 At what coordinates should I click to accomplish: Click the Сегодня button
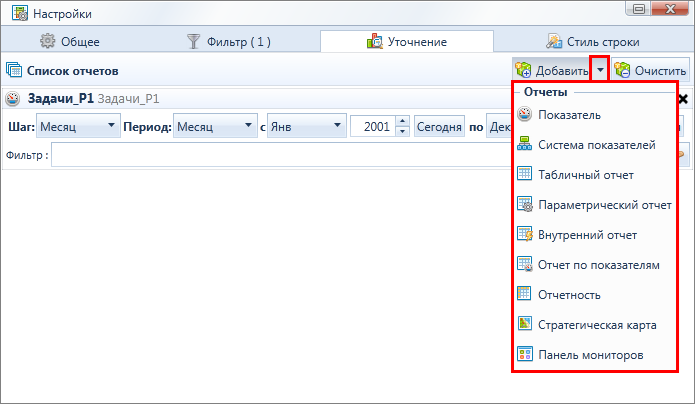point(439,127)
